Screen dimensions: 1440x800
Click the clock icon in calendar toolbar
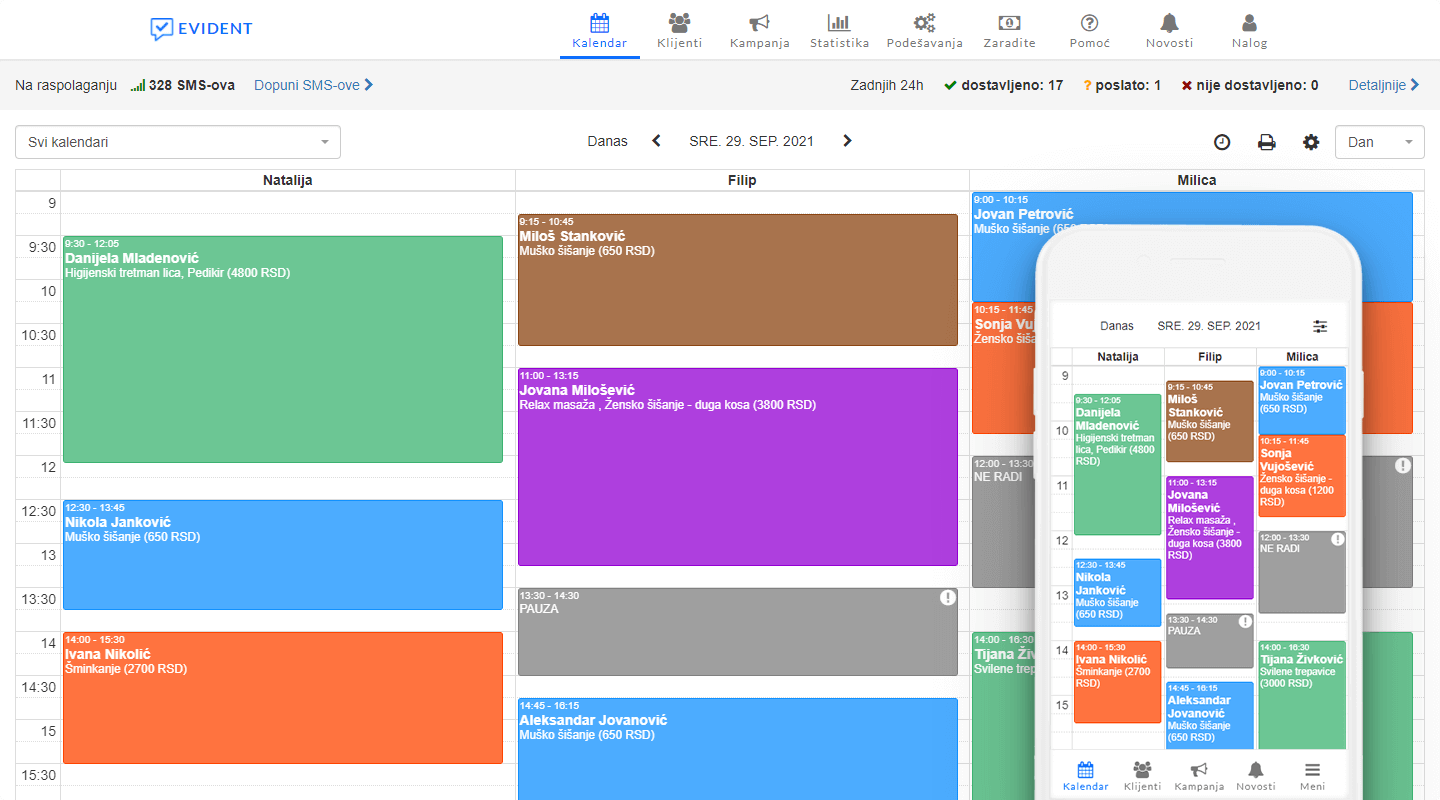point(1222,142)
